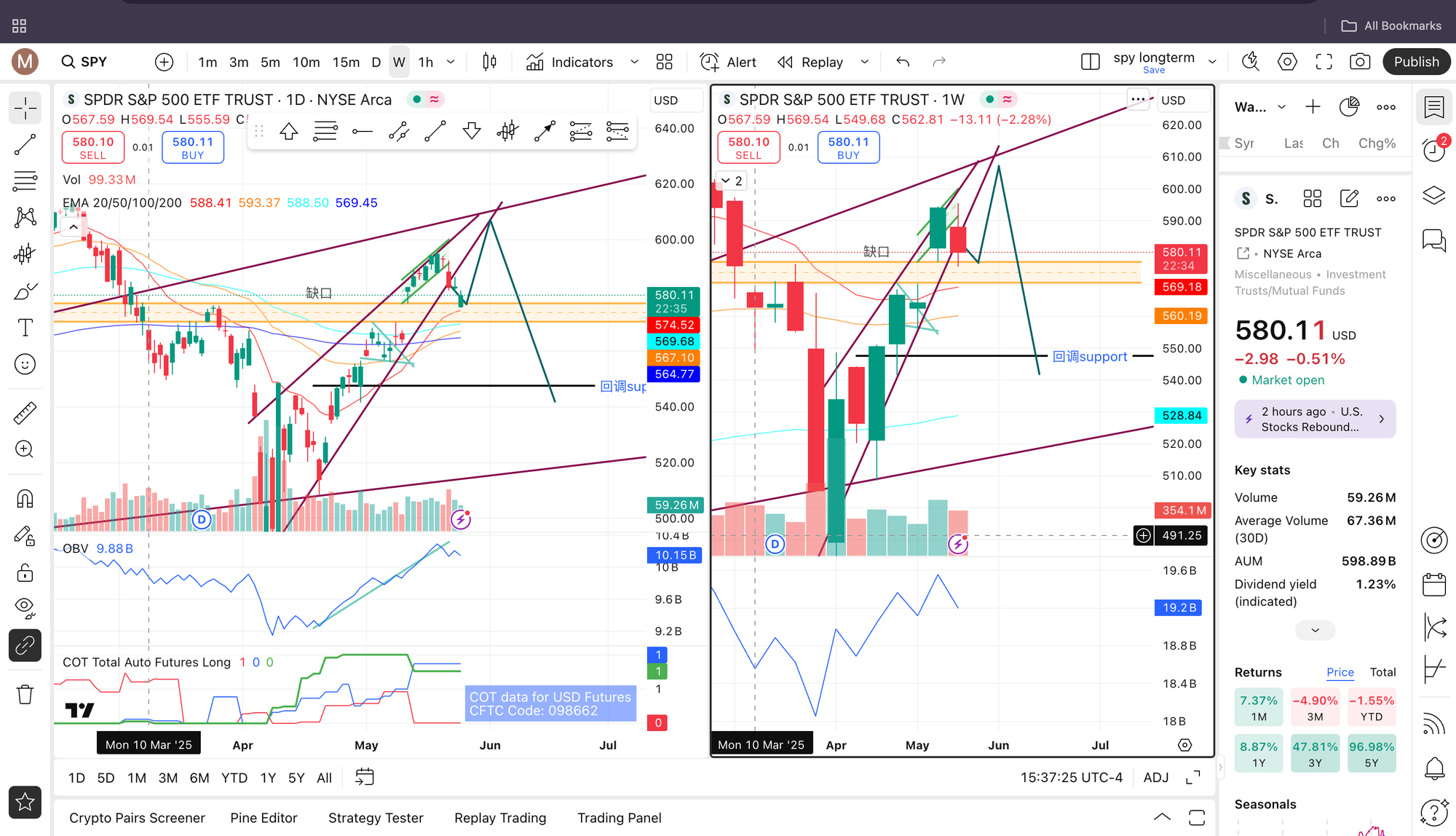Select the ruler measure tool
Screen dimensions: 1456x836
(25, 413)
